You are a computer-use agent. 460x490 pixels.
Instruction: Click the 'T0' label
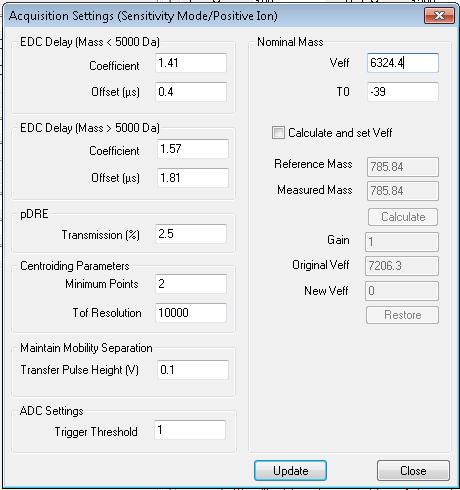pos(343,92)
